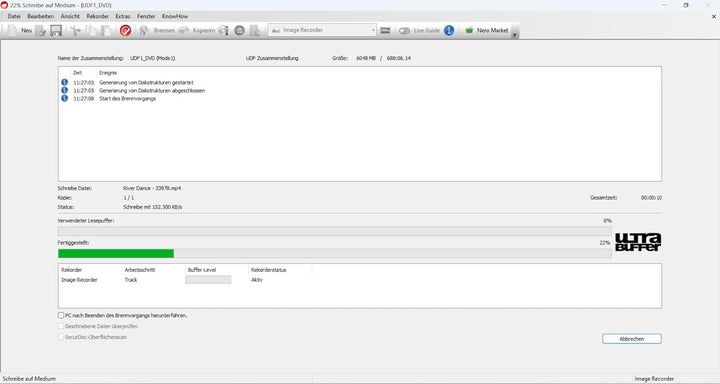Click the Abbrechen button
The image size is (720, 384).
[632, 339]
